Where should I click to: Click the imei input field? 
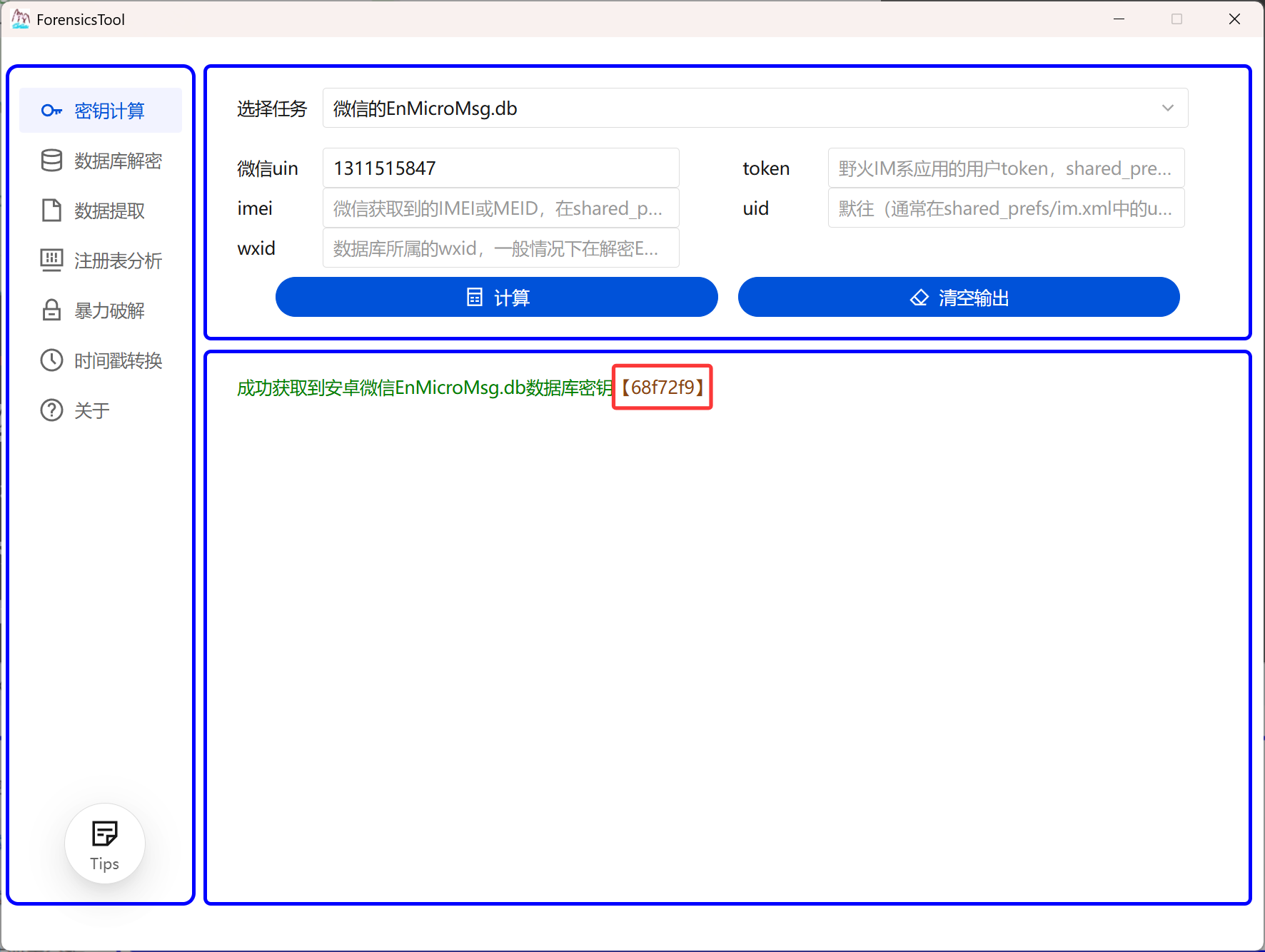[501, 208]
